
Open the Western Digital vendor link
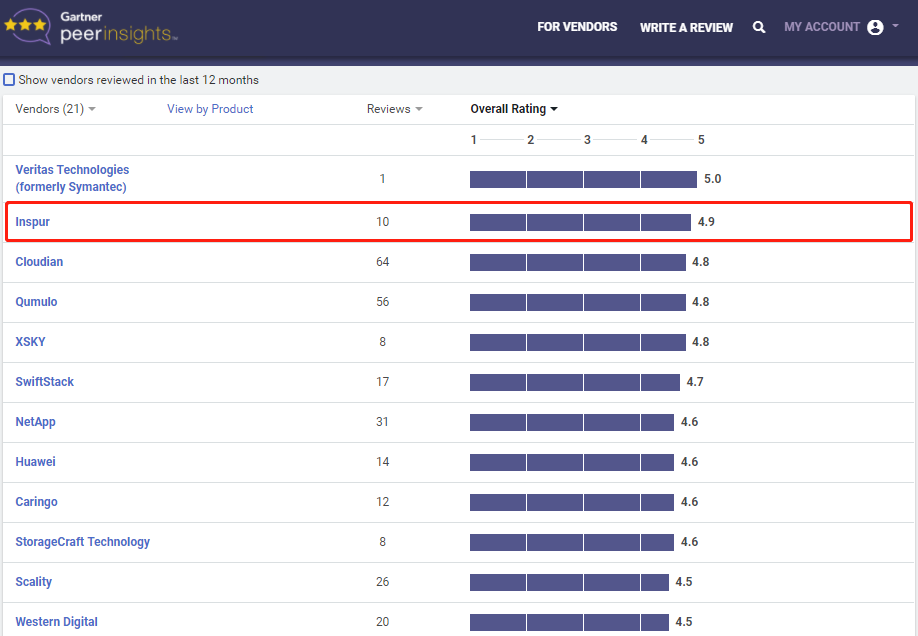(x=56, y=622)
